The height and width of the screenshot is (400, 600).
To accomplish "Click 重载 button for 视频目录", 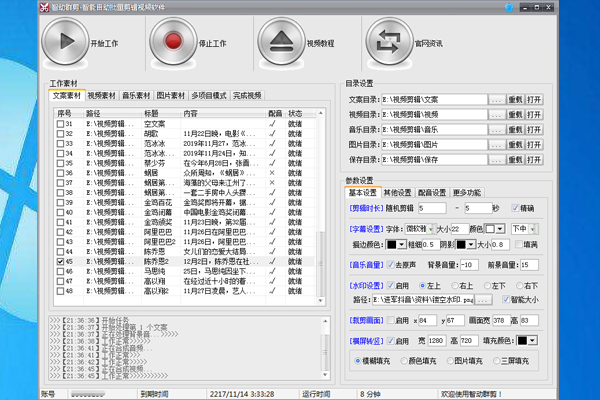I will tap(516, 115).
